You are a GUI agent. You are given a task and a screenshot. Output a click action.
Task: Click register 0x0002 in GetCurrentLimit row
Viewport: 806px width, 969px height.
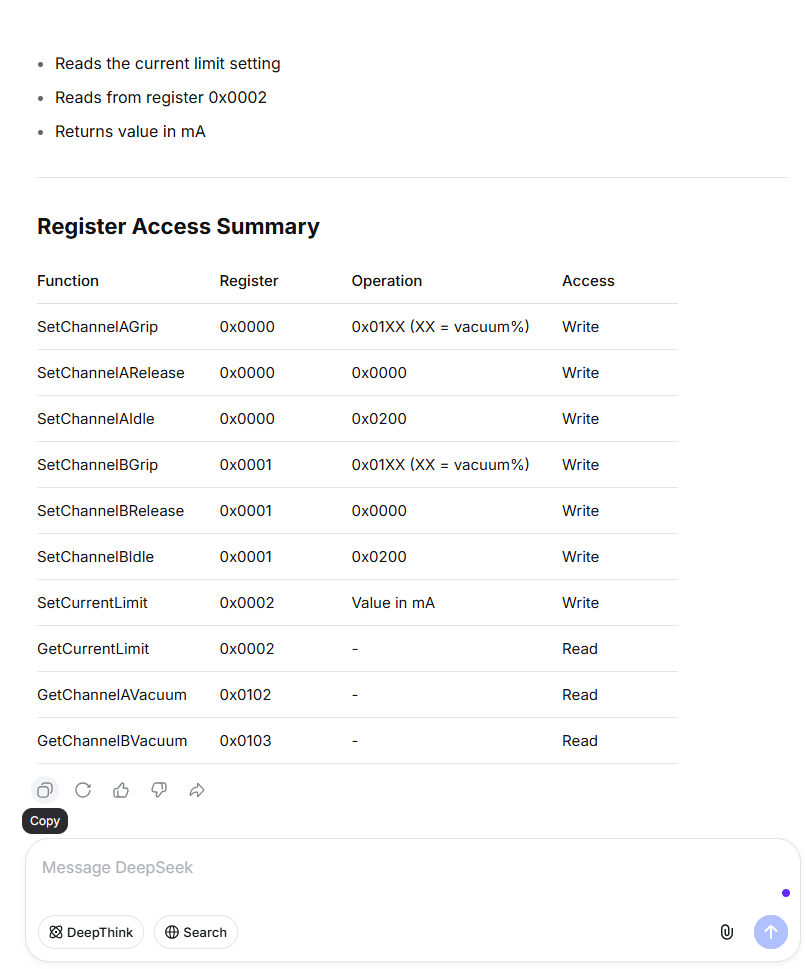pos(247,648)
